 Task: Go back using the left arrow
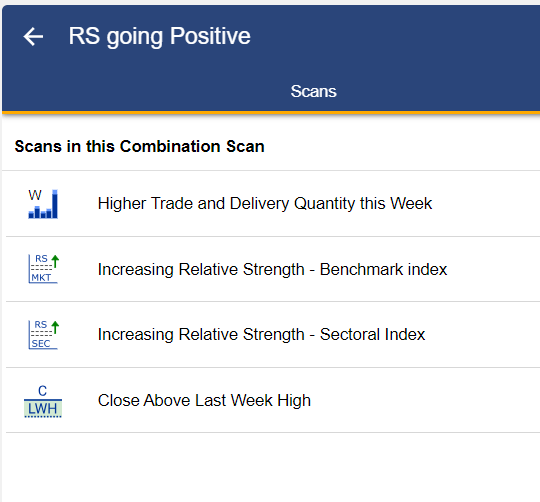33,36
